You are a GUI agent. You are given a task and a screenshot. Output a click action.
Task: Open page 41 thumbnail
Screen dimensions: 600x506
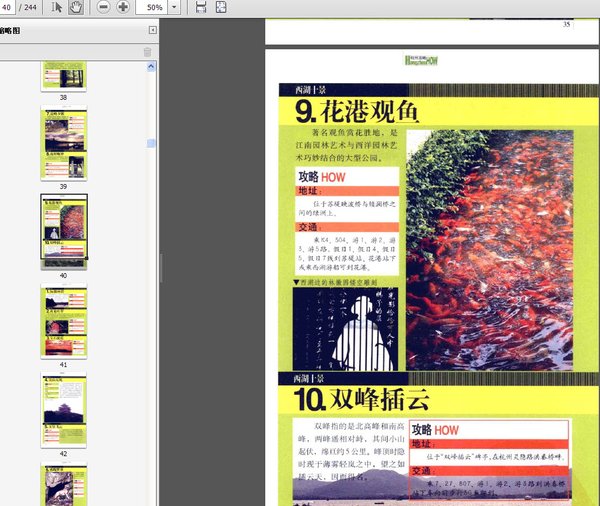coord(64,321)
